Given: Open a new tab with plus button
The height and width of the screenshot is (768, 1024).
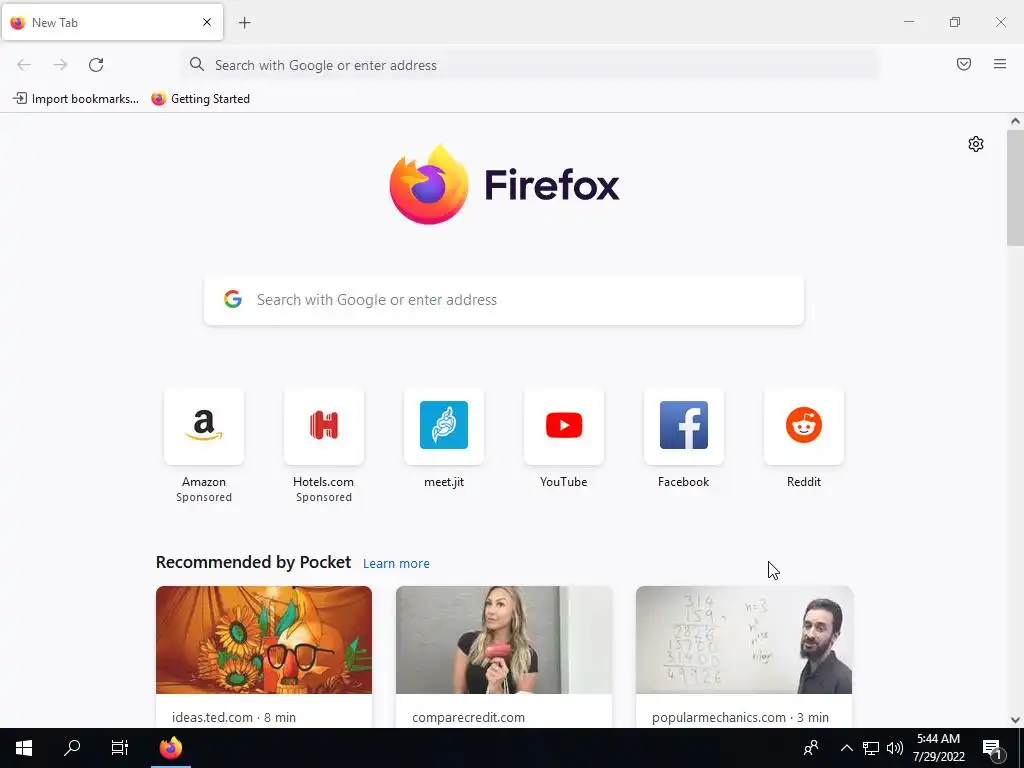Looking at the screenshot, I should 244,23.
